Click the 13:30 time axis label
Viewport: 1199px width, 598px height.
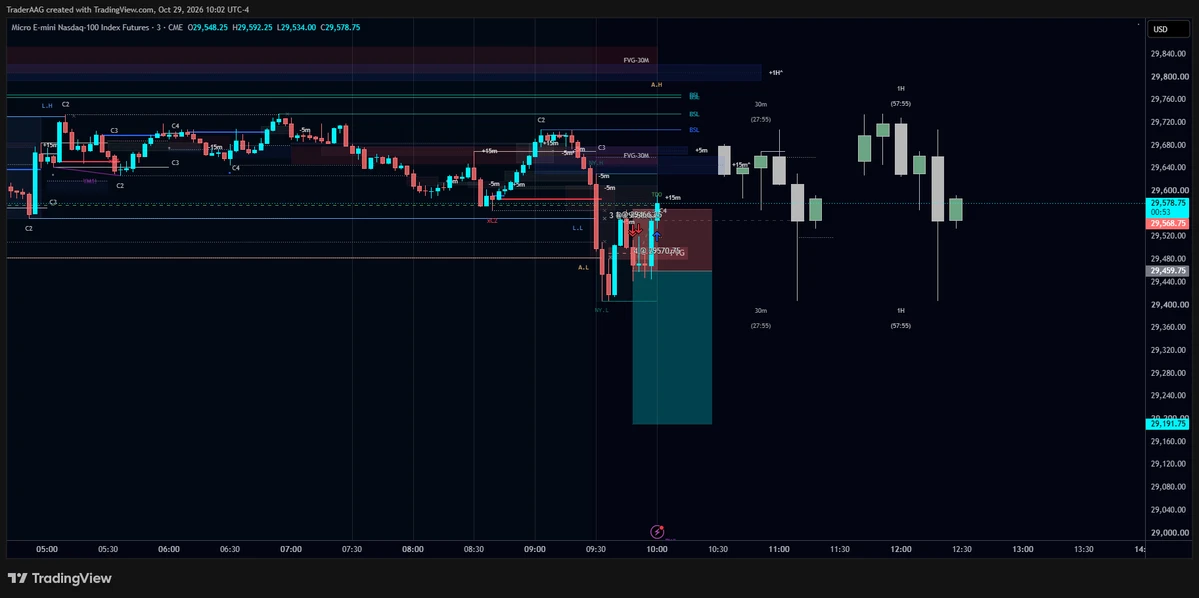pyautogui.click(x=1084, y=549)
